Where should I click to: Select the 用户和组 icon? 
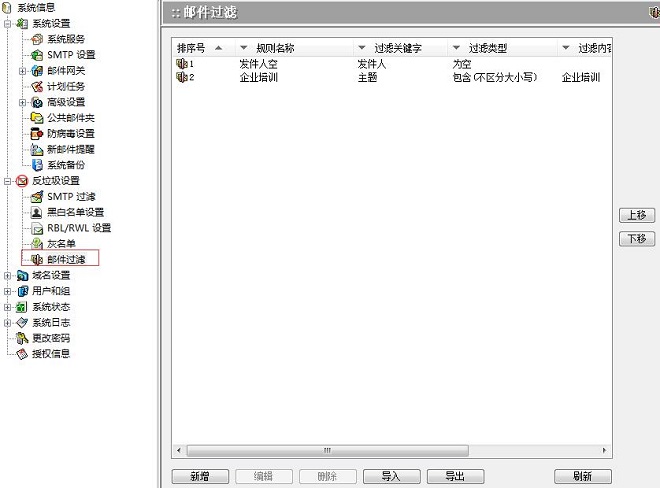pos(22,291)
